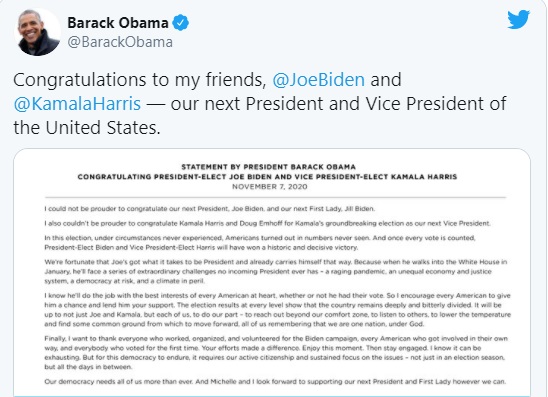Click the paragraph starting 'We're fortunate that Joe's'
548x397 pixels.
coord(275,271)
